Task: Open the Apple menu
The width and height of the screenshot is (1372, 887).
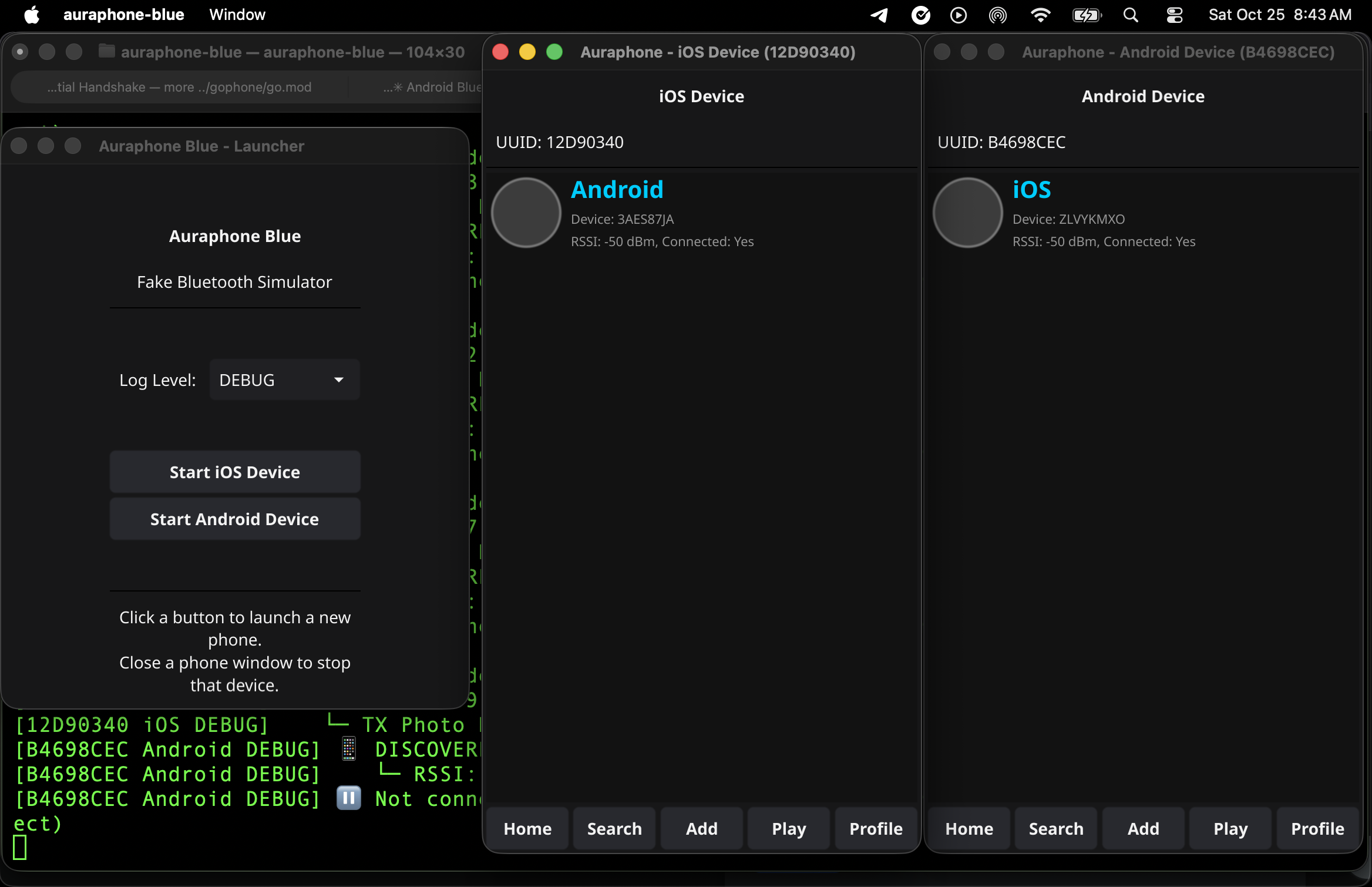Action: click(32, 15)
